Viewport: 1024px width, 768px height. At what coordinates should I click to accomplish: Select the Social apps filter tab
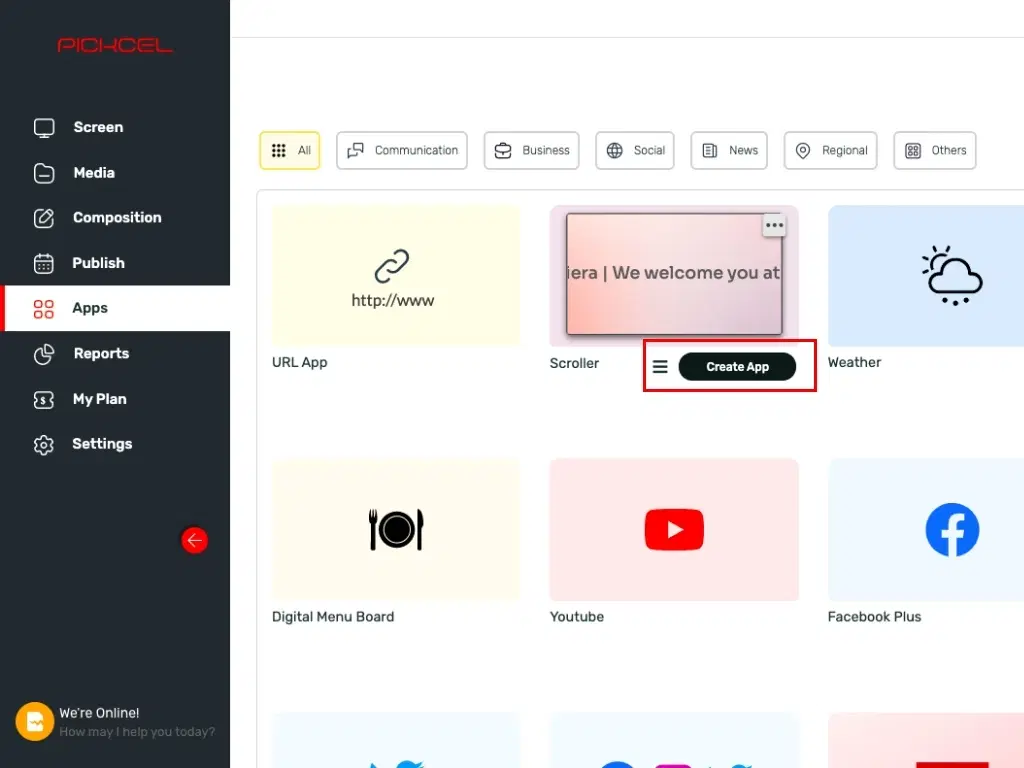[x=634, y=150]
